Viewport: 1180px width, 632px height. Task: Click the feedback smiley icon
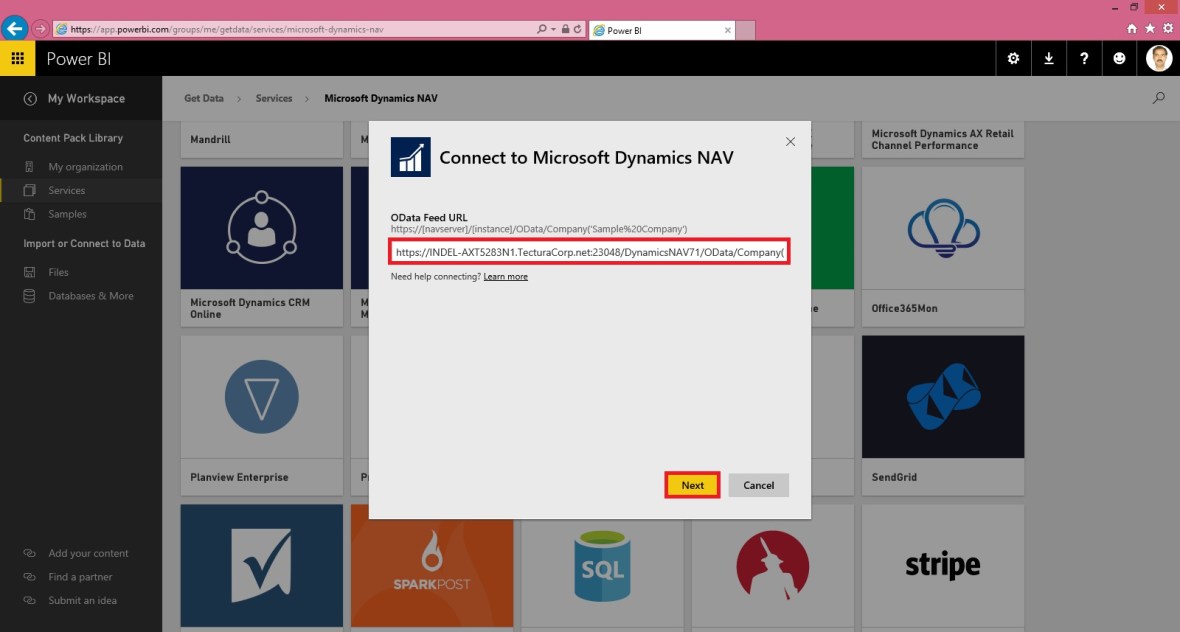(1119, 59)
